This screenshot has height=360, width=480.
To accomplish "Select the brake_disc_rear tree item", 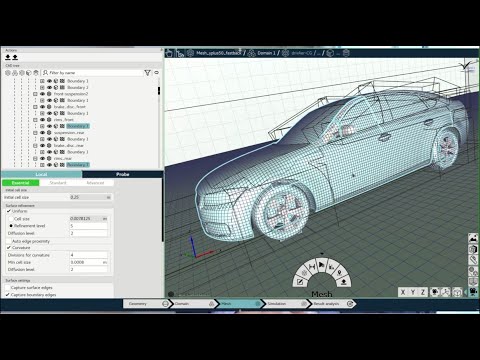I will 69,146.
